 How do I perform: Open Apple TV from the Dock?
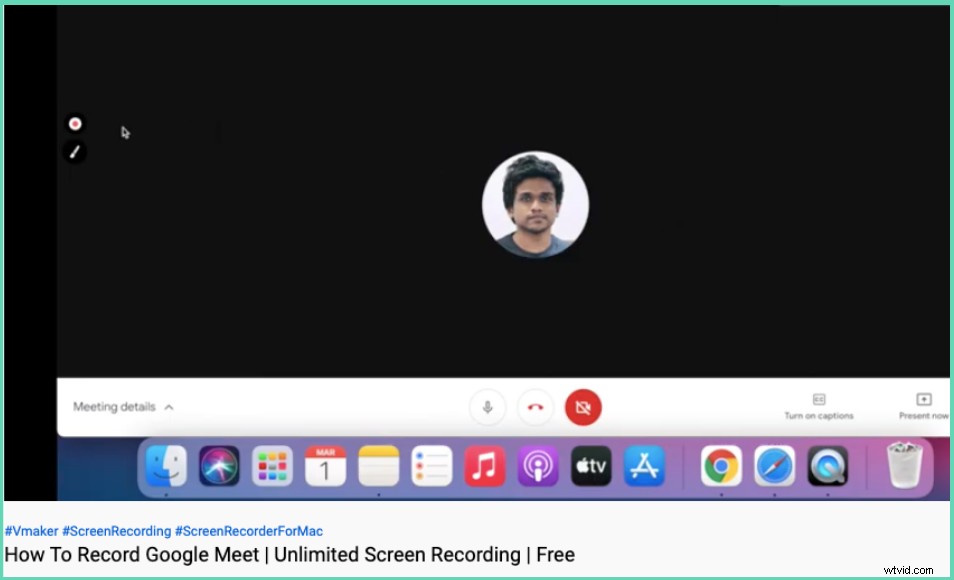point(590,467)
